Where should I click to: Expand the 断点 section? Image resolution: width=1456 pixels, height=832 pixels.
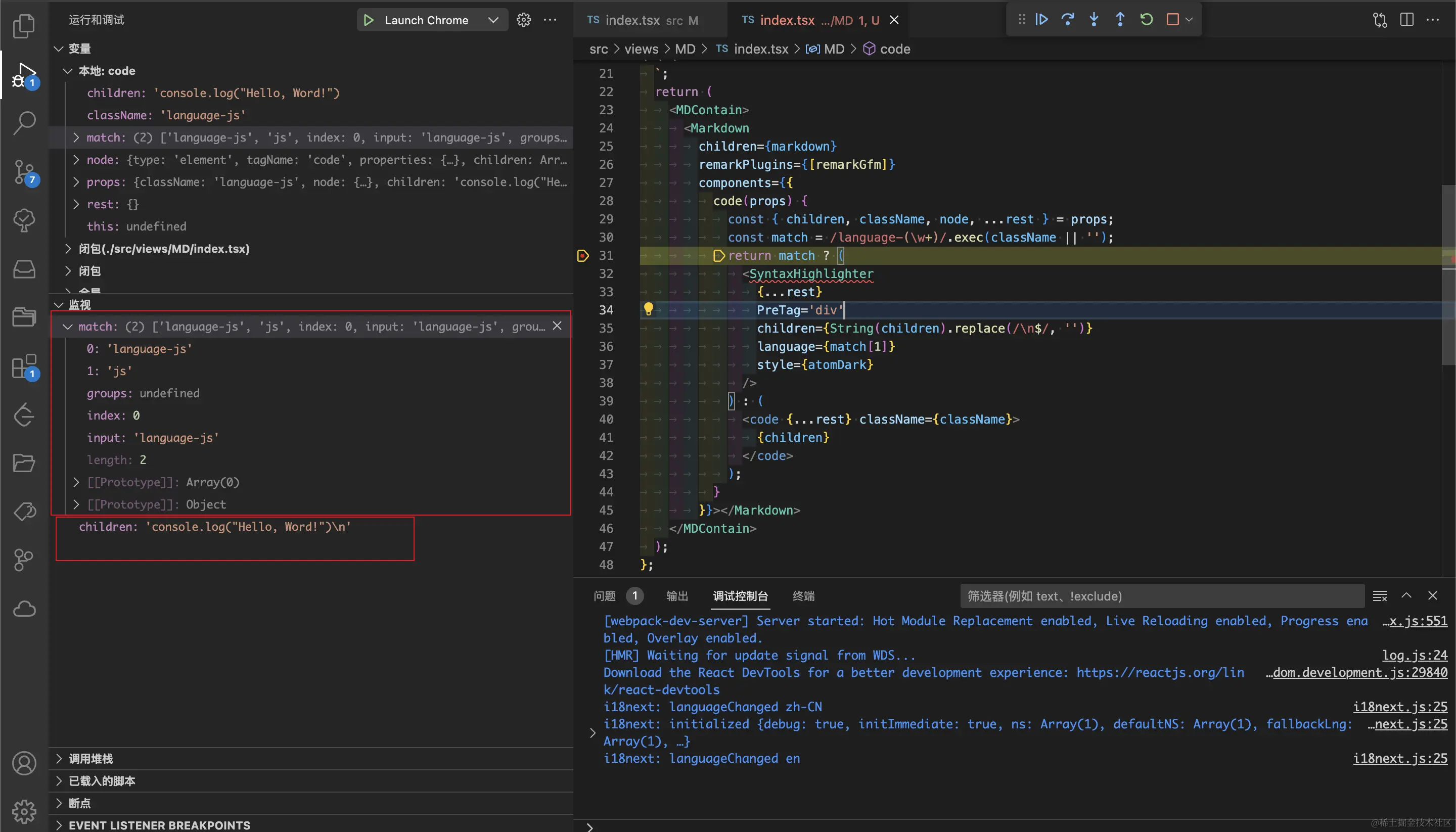[58, 803]
